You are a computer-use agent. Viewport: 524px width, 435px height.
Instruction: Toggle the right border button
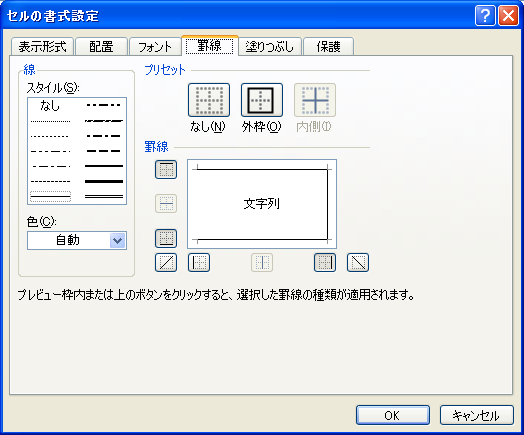coord(325,262)
